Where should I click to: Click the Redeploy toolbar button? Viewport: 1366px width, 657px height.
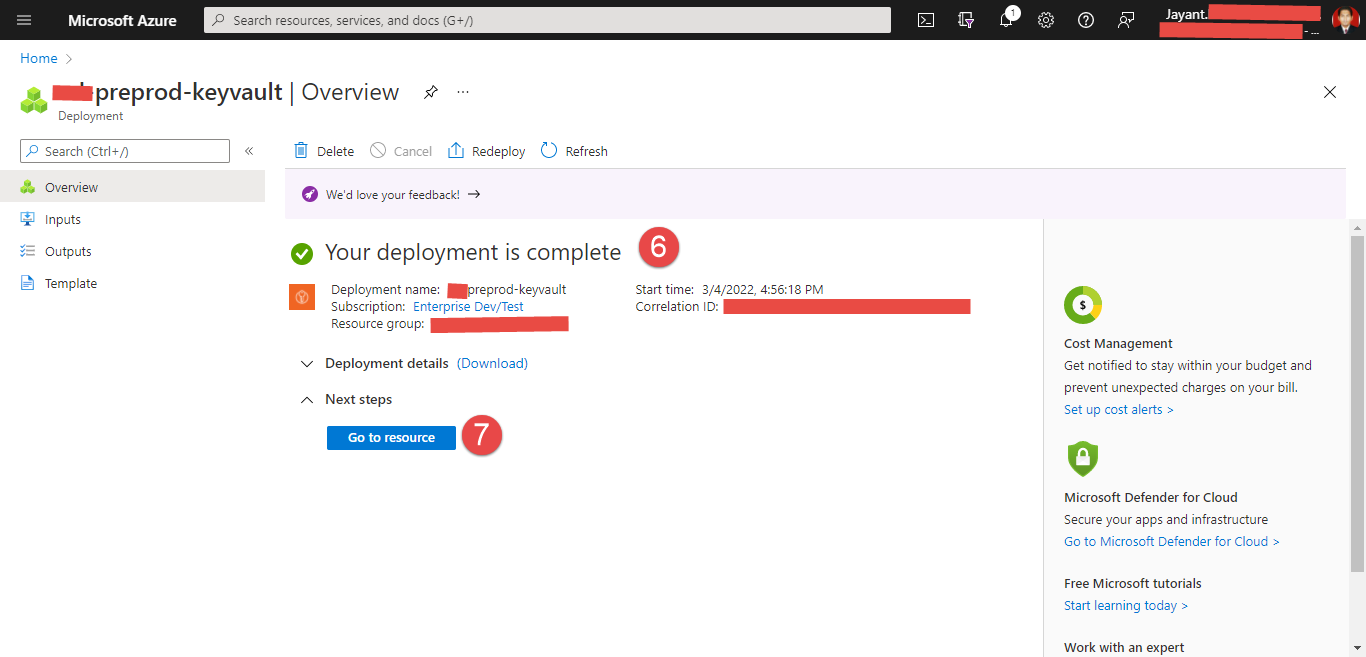[486, 151]
